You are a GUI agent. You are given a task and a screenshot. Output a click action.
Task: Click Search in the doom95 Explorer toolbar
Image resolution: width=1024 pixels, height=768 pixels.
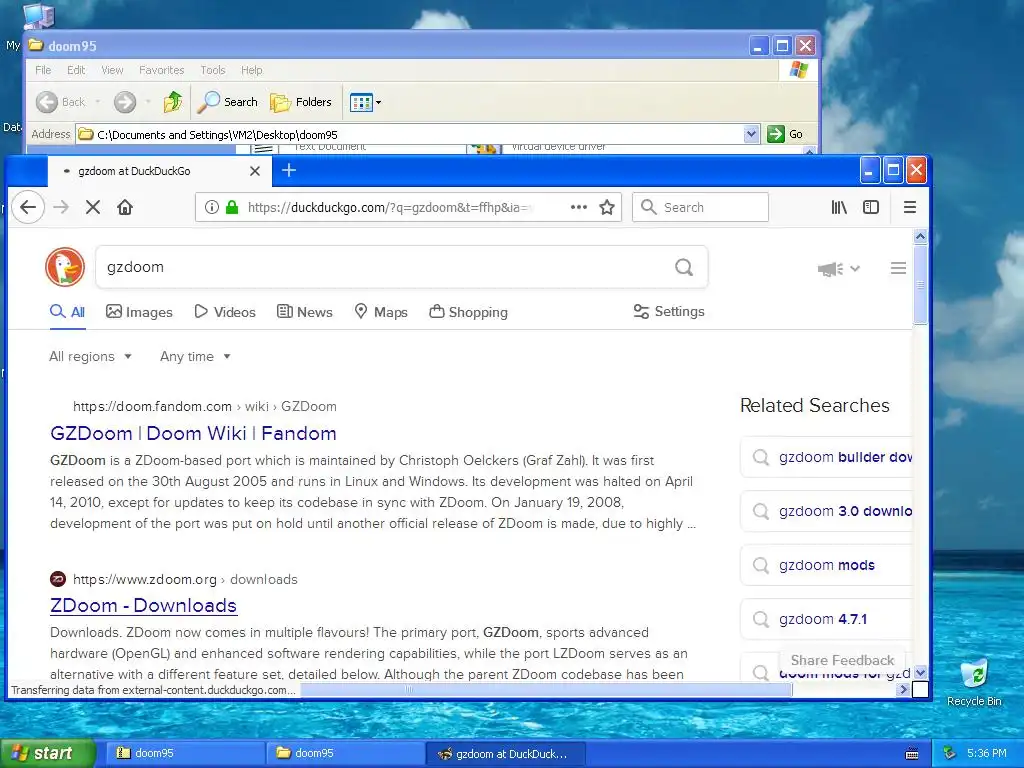coord(228,102)
